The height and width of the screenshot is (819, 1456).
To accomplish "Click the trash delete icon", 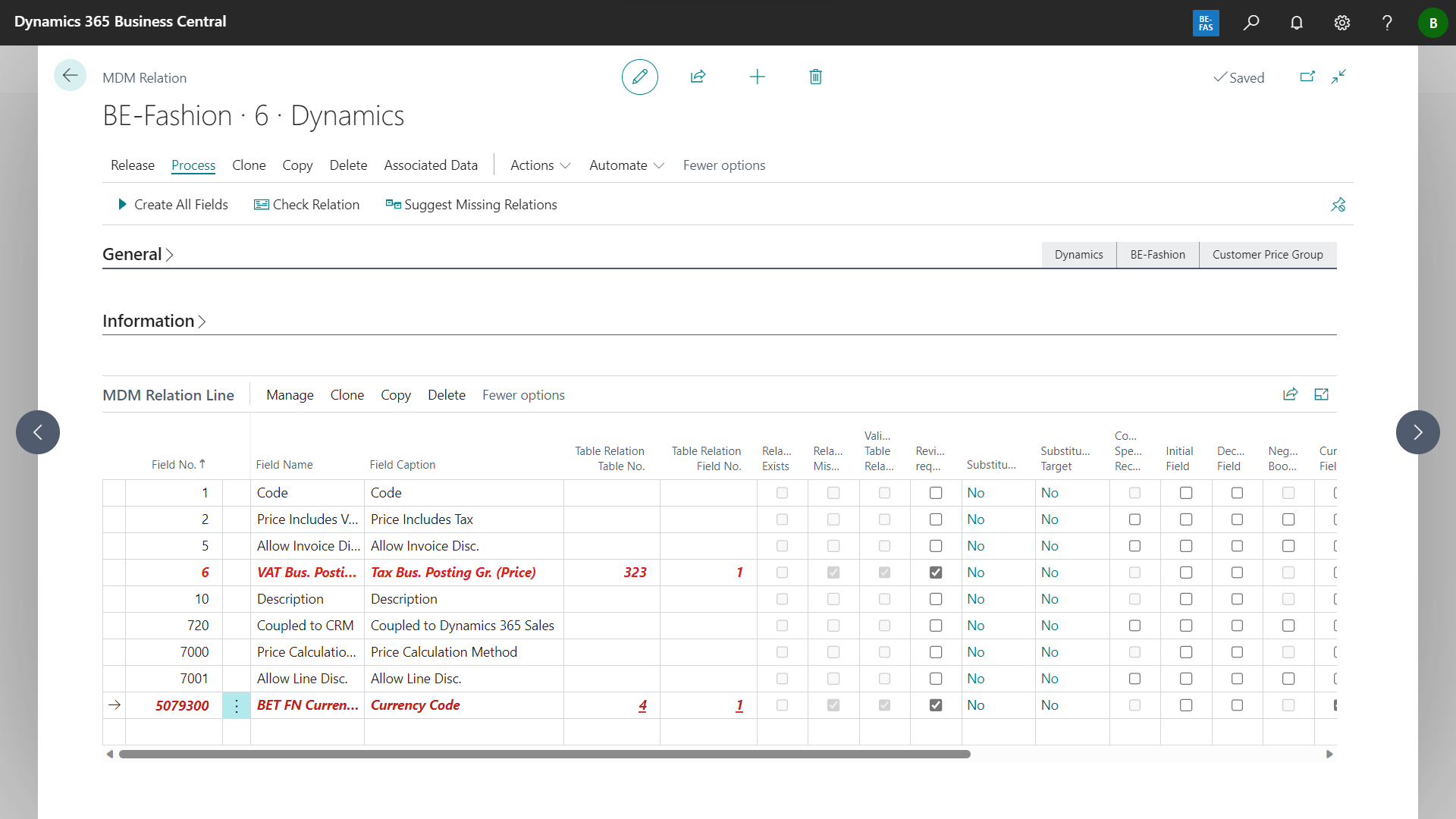I will 816,77.
